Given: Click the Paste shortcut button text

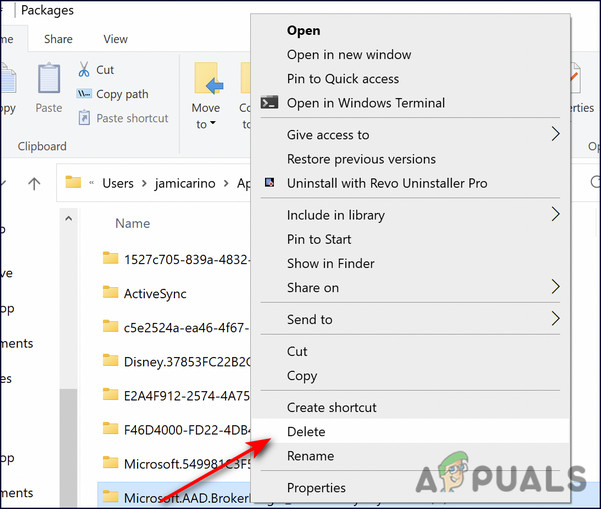Looking at the screenshot, I should pos(132,118).
